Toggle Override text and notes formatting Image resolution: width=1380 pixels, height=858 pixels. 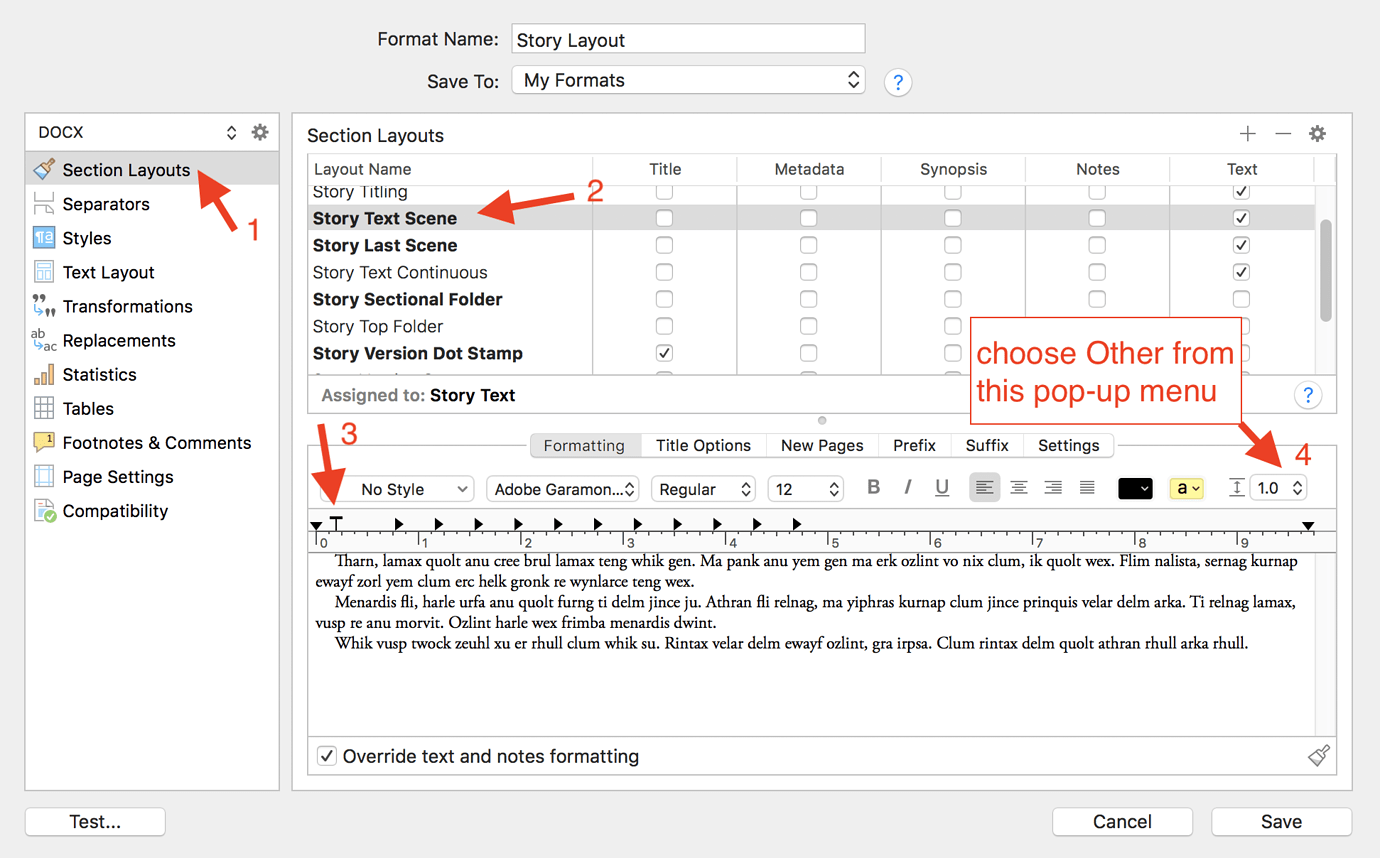pyautogui.click(x=327, y=756)
